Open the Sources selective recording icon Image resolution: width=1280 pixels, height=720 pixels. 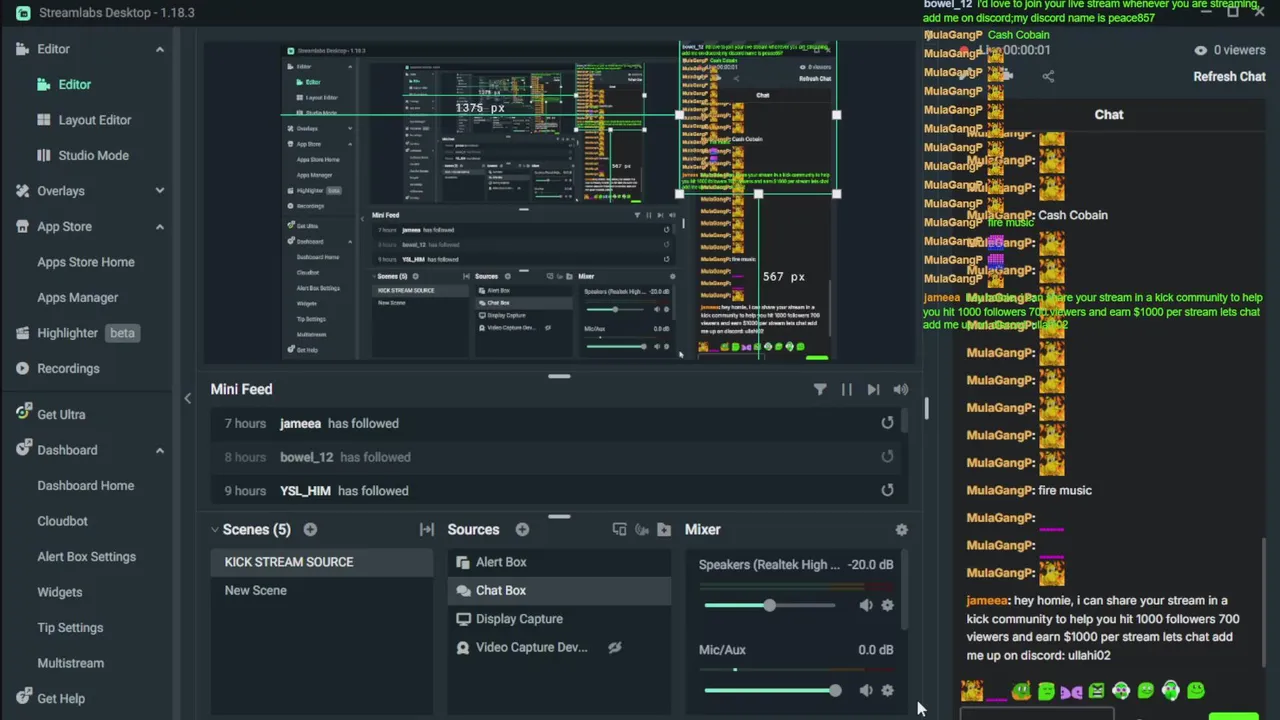click(x=619, y=530)
